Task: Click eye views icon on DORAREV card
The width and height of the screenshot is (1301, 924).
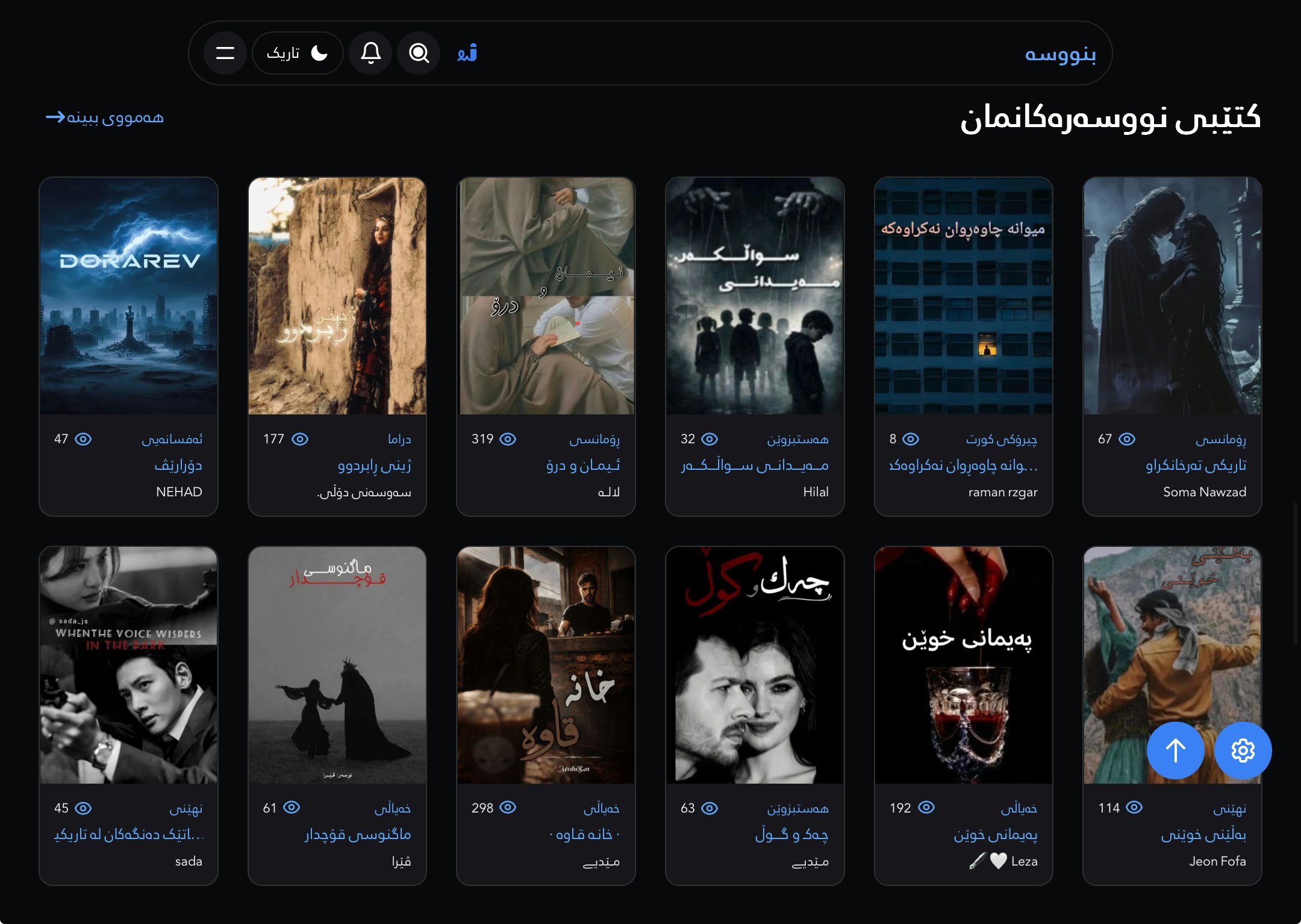Action: [x=83, y=439]
